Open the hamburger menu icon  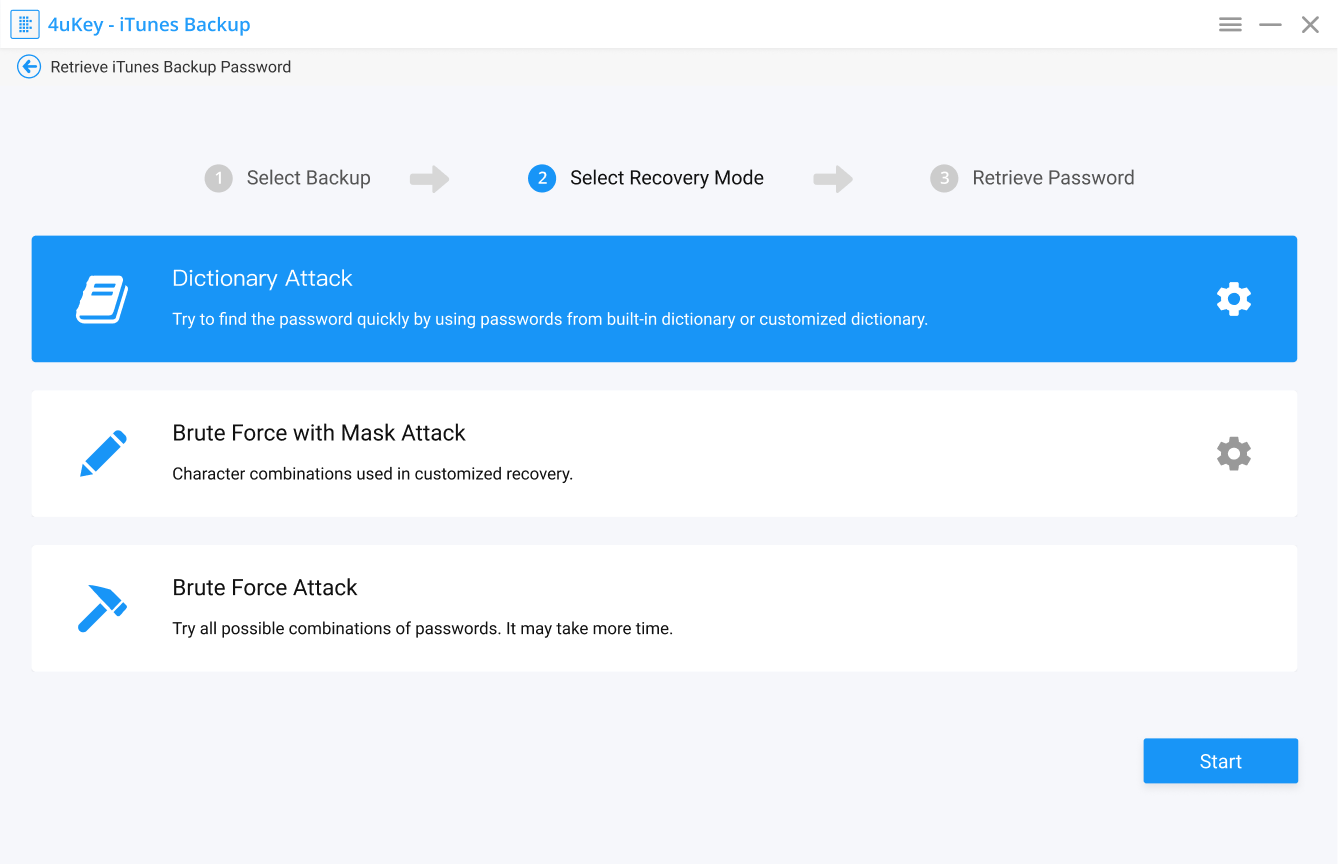(x=1230, y=23)
